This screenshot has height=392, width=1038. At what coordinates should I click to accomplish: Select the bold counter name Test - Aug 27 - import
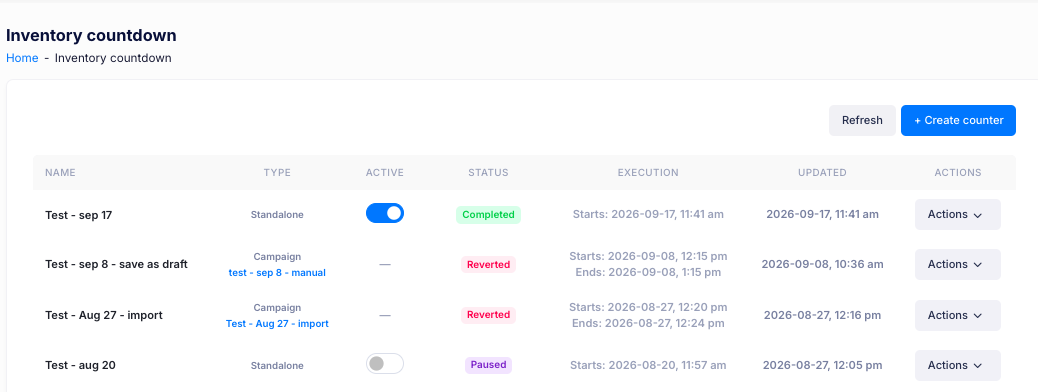pos(104,315)
